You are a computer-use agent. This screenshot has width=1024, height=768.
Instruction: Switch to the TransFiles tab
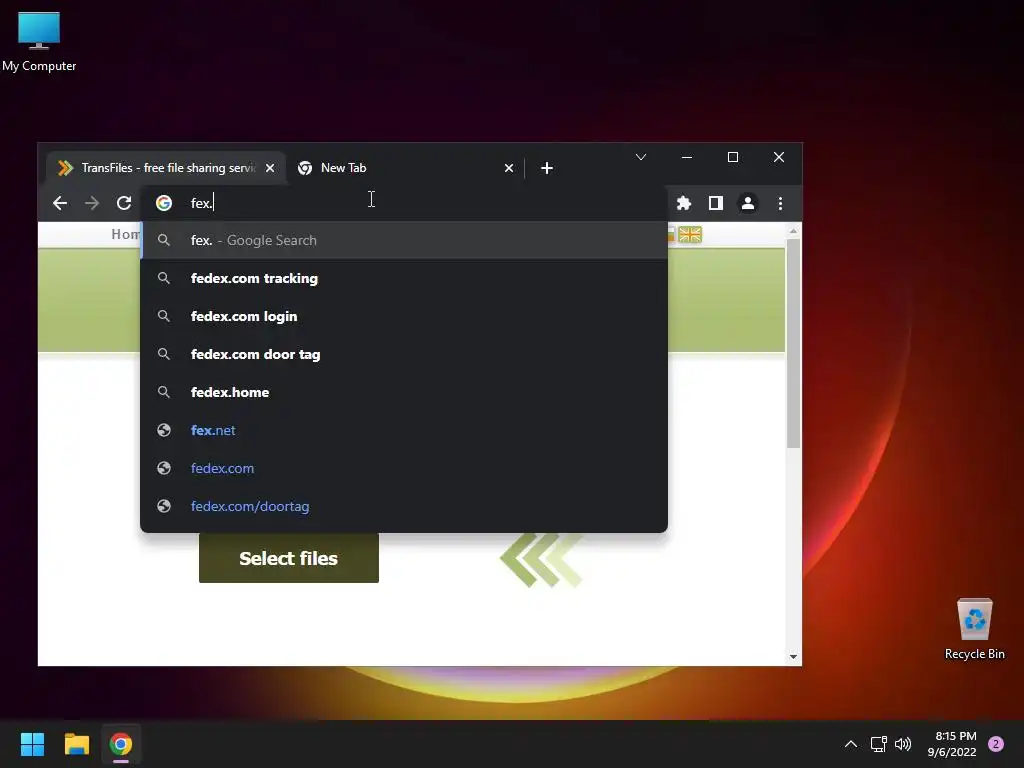coord(167,168)
